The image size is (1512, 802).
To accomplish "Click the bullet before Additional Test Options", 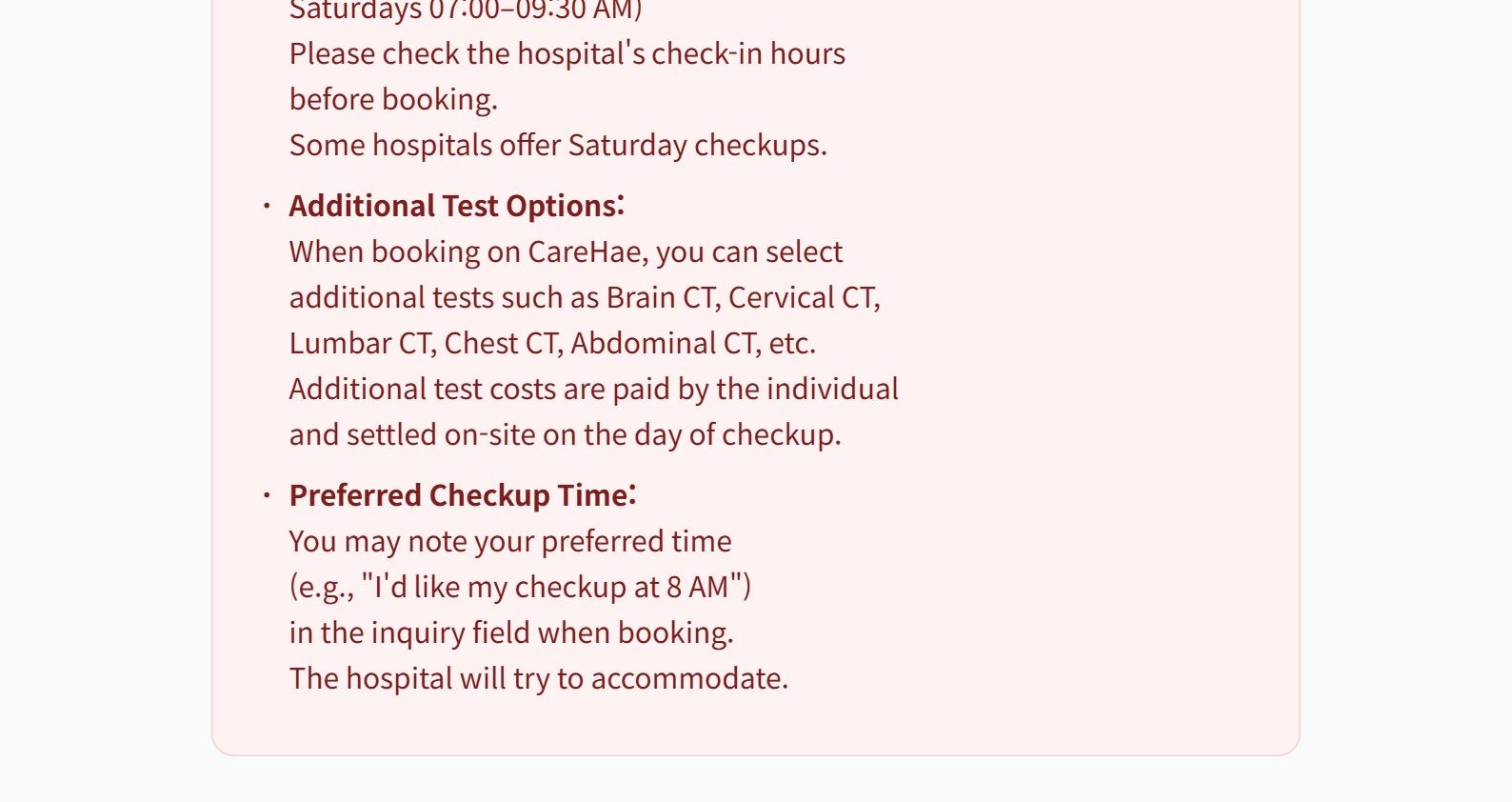I will (x=268, y=206).
